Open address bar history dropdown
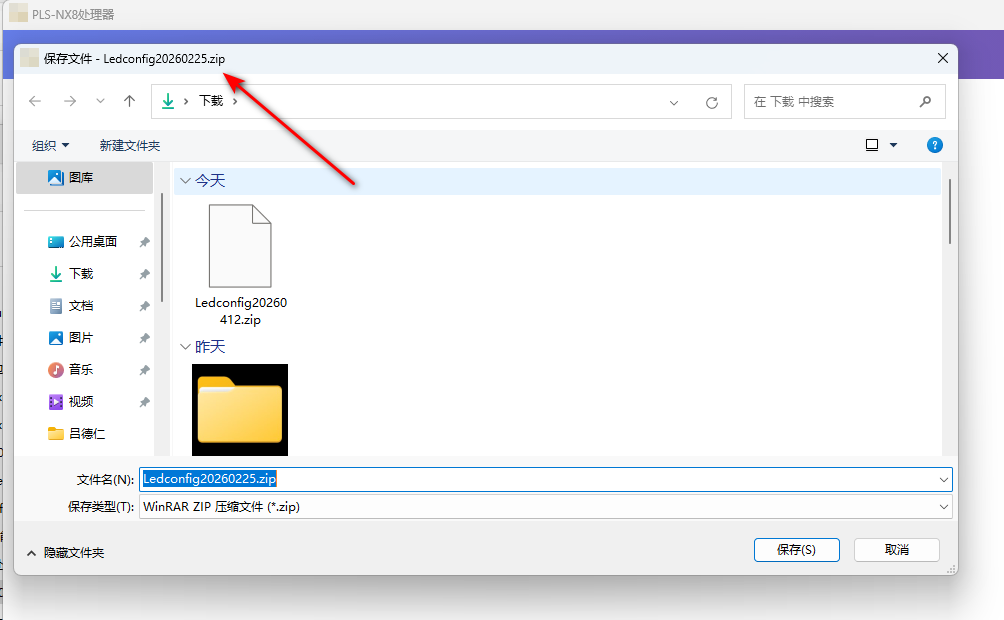Image resolution: width=1004 pixels, height=620 pixels. tap(674, 102)
